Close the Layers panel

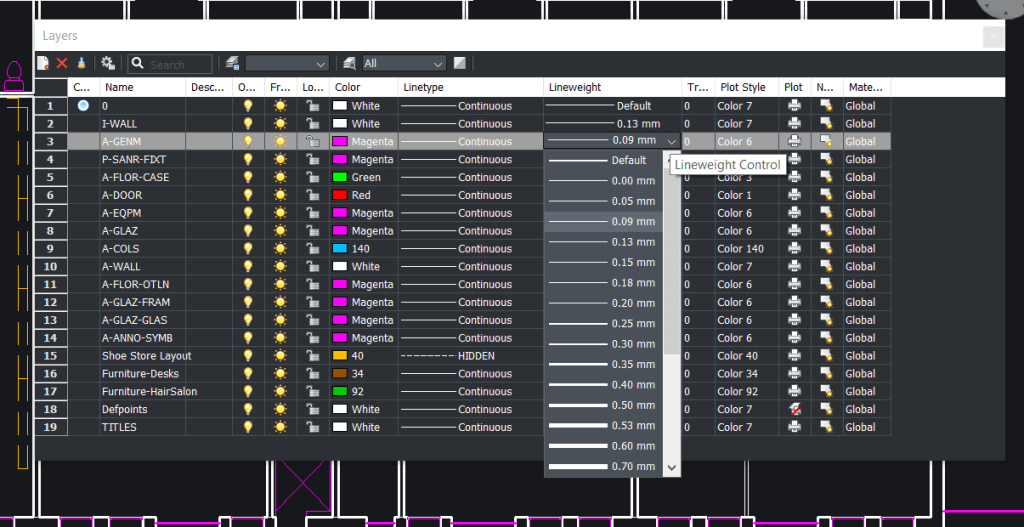pyautogui.click(x=993, y=37)
